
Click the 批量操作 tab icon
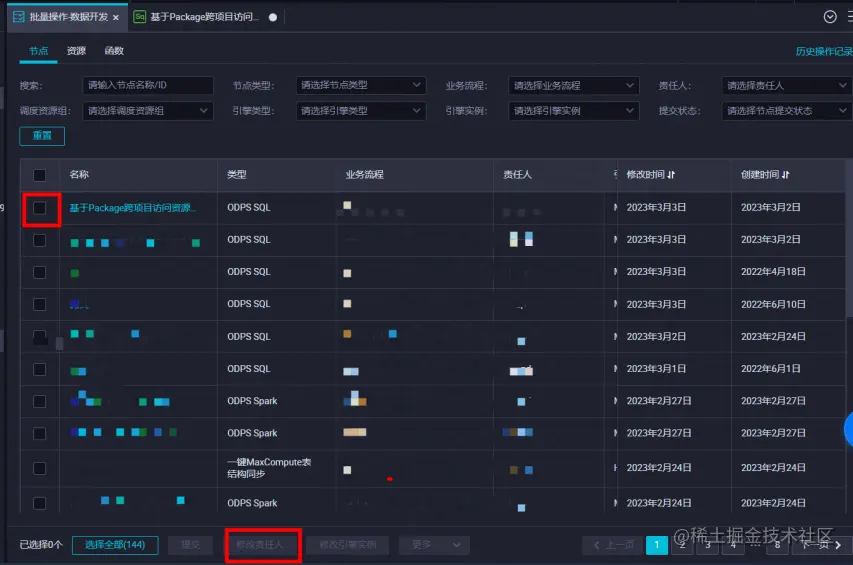coord(18,17)
